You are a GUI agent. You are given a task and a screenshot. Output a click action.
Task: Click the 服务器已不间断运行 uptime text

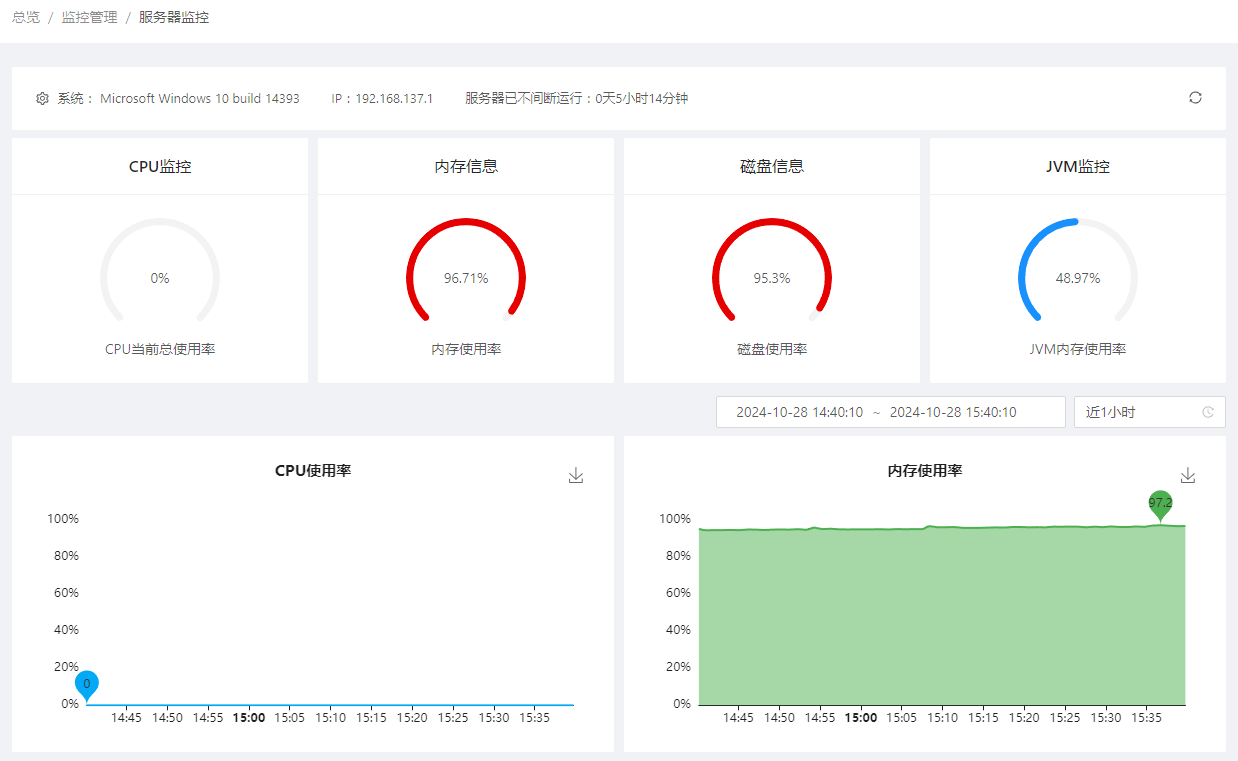point(577,99)
